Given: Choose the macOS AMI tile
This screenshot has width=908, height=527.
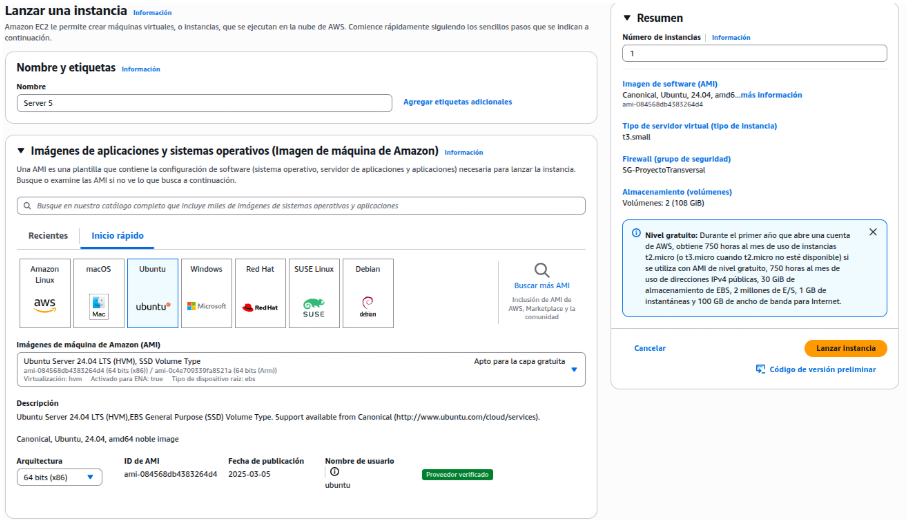Looking at the screenshot, I should tap(98, 292).
